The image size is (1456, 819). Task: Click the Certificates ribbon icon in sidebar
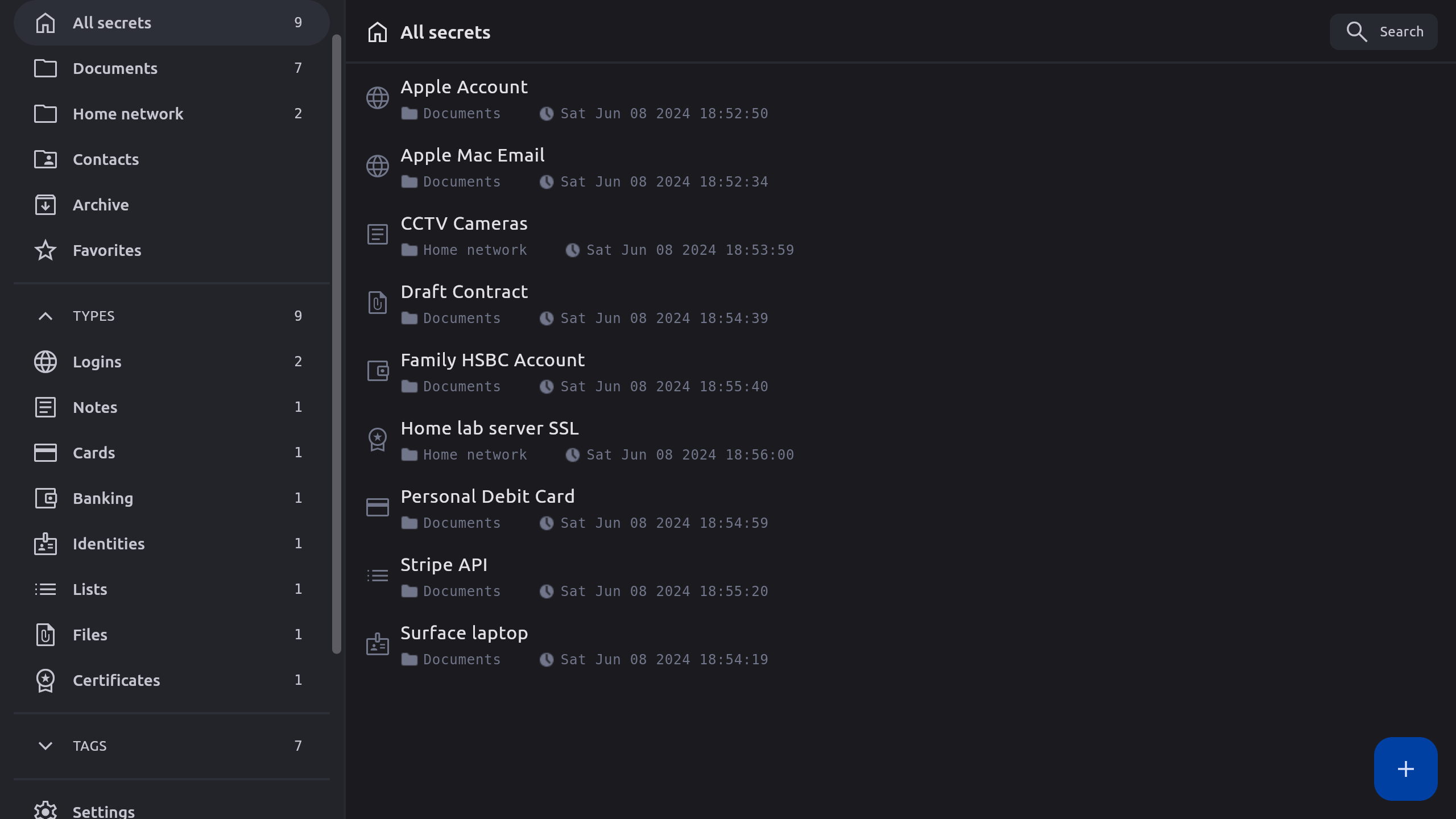[x=45, y=680]
